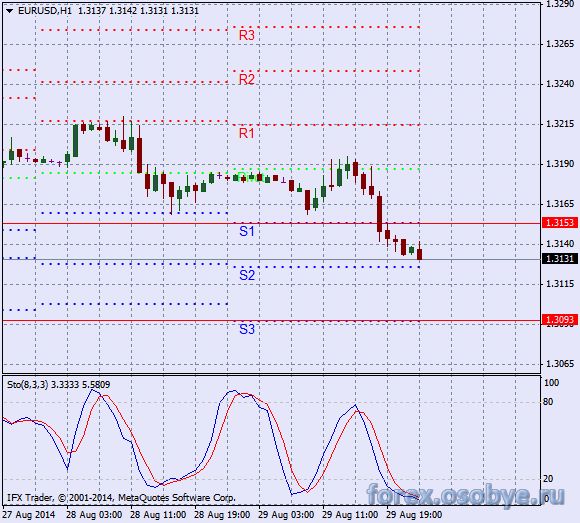This screenshot has height=523, width=580.
Task: Click the stochastic 80 level label
Action: click(x=548, y=402)
